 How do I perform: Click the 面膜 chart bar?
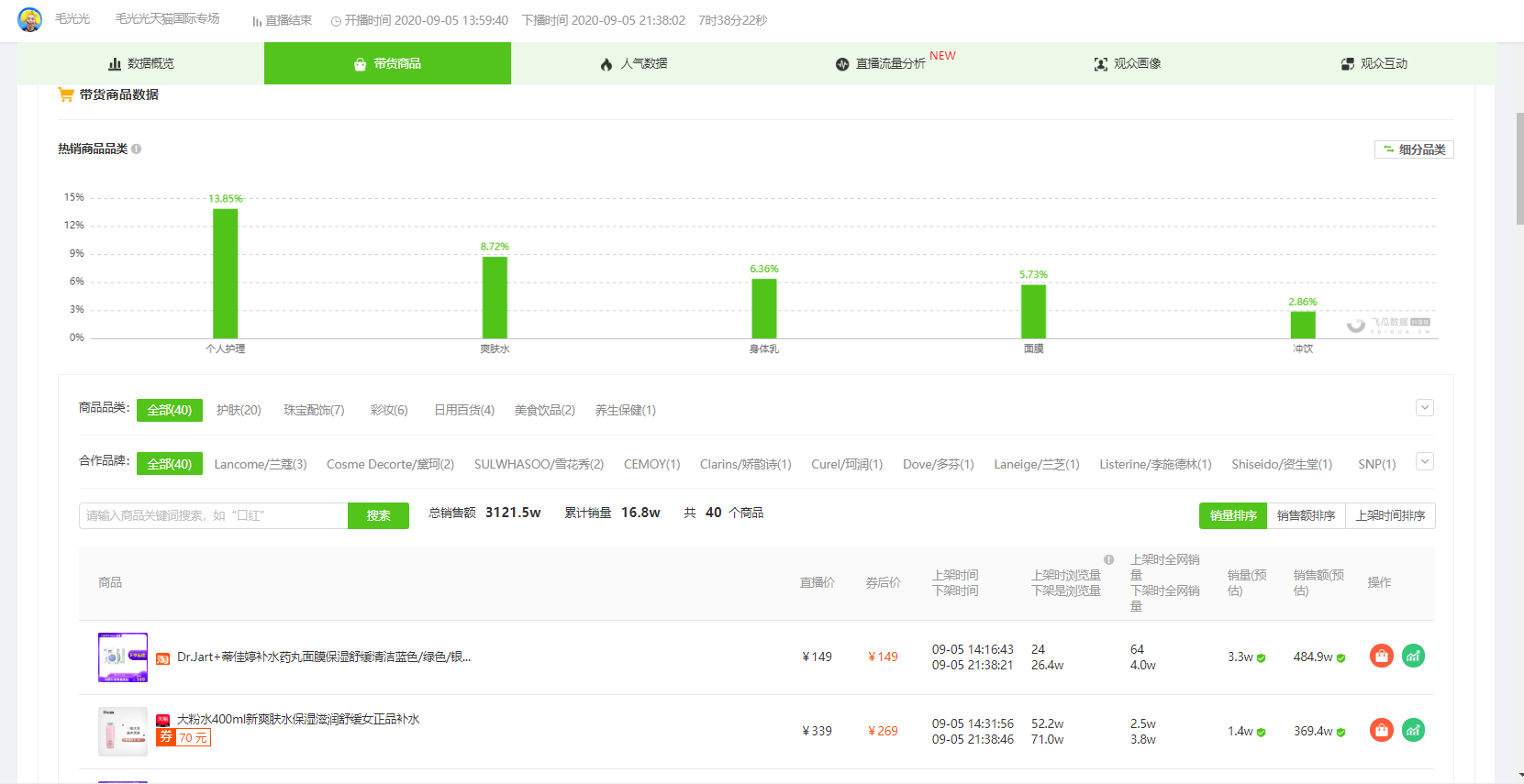click(x=1033, y=311)
